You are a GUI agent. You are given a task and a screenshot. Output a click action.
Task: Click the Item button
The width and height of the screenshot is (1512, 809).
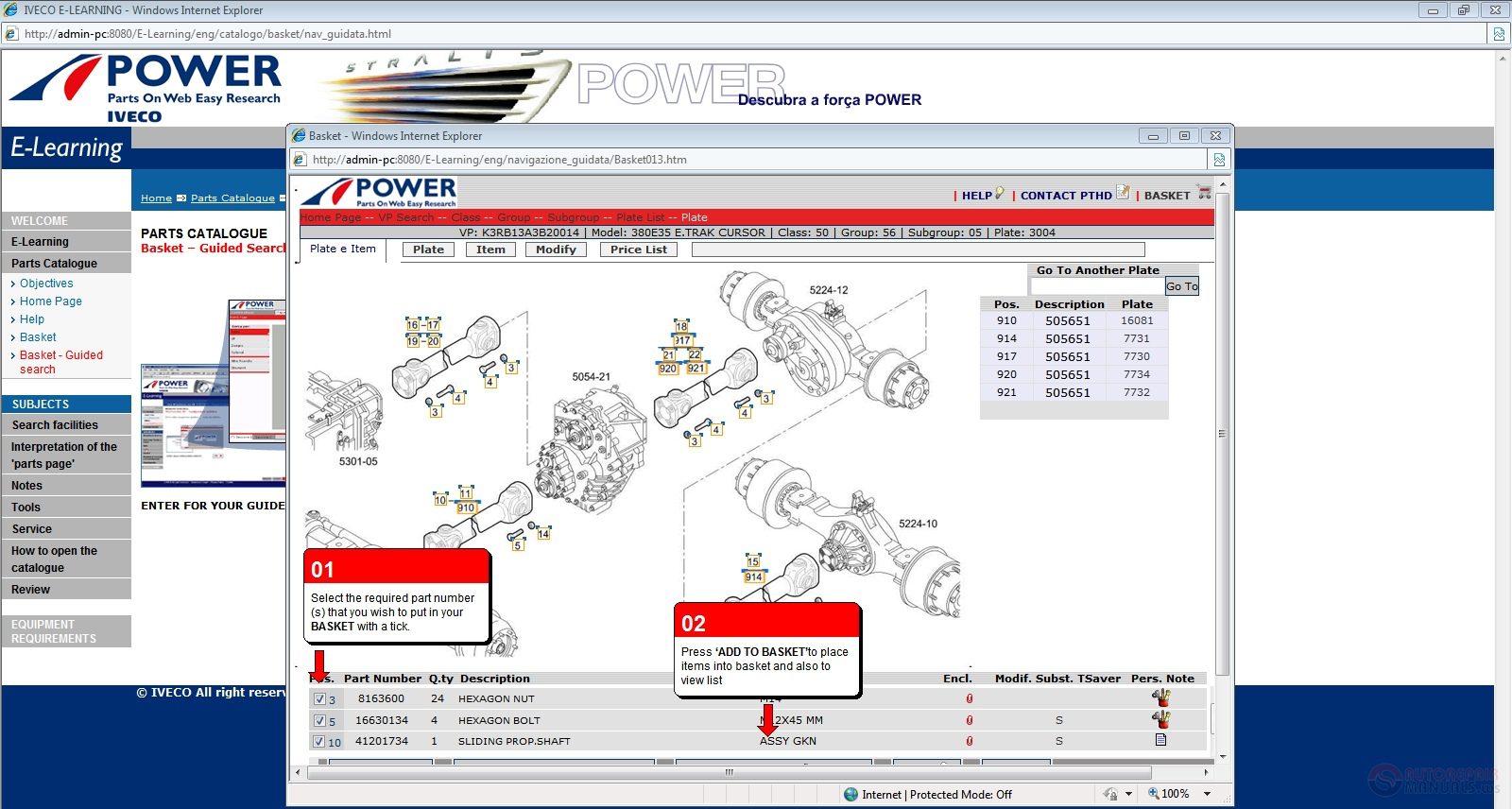pos(490,250)
